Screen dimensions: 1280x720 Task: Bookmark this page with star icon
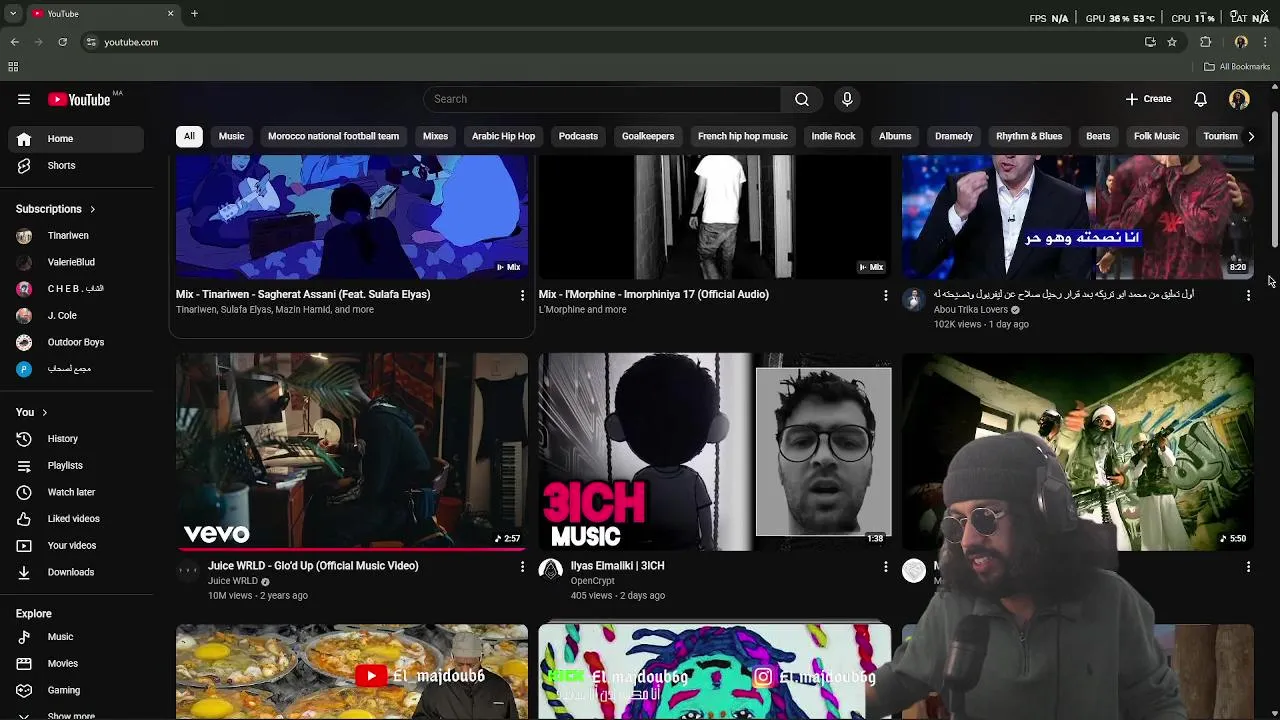1172,42
